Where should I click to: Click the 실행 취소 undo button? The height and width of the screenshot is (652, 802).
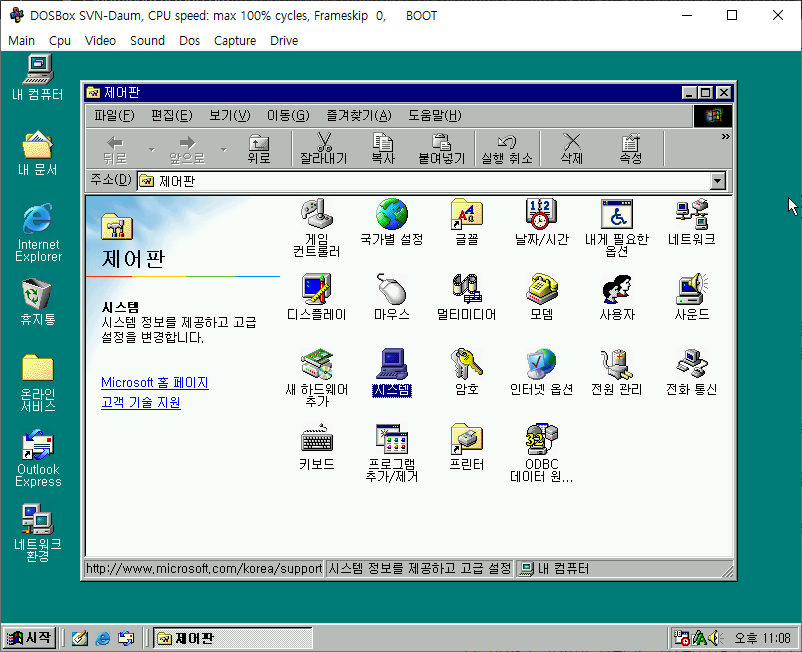[x=507, y=149]
